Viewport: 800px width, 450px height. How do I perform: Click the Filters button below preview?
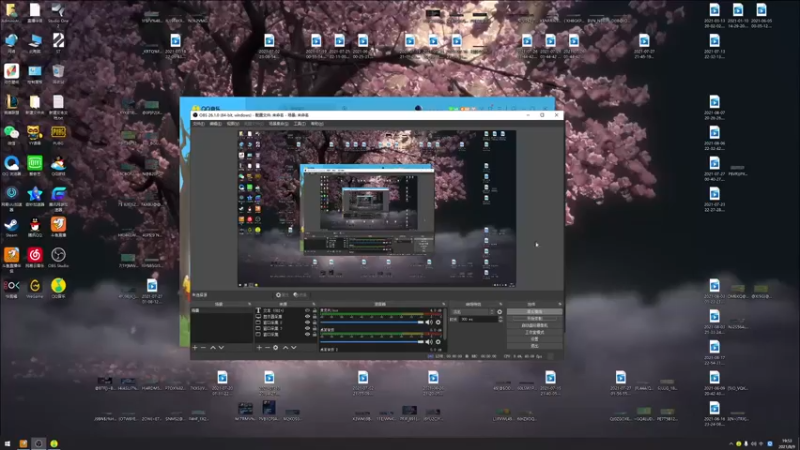click(x=301, y=295)
